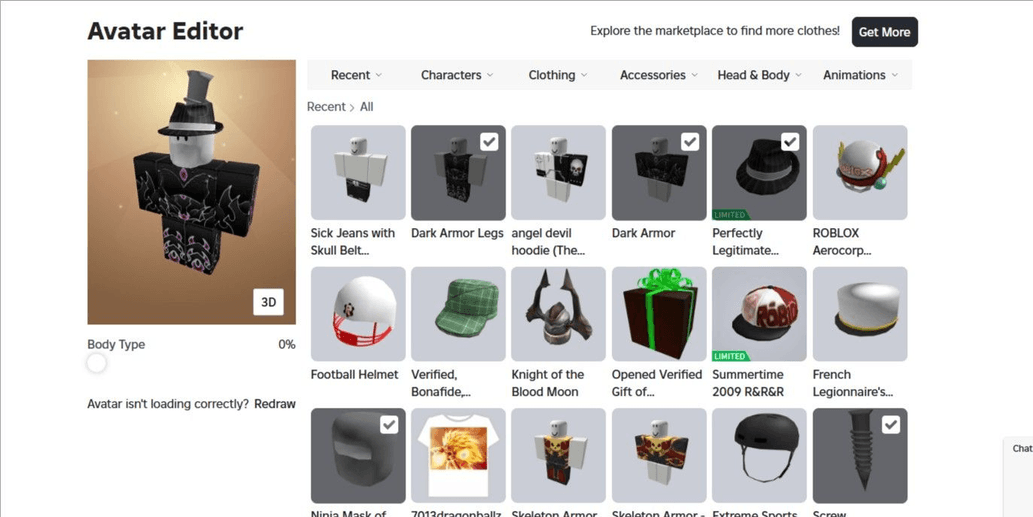Uncheck the Dark Armor shirt item
Screen dimensions: 1033x517
pyautogui.click(x=690, y=142)
